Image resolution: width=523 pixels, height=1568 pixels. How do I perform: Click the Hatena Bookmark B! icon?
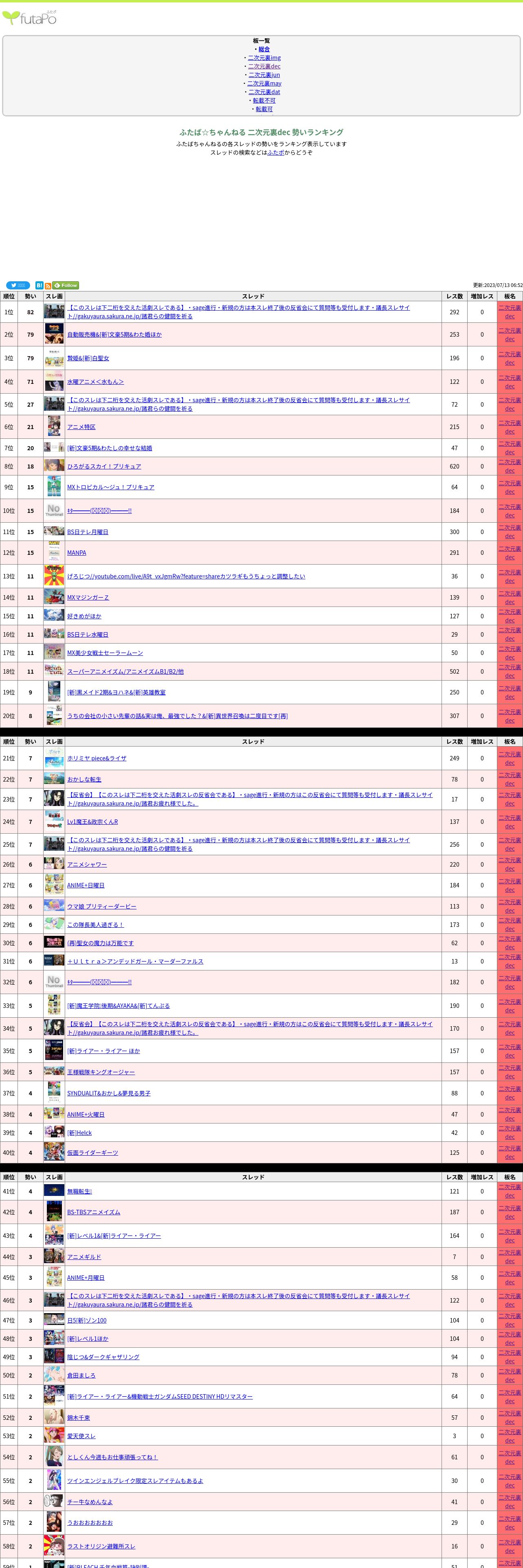pyautogui.click(x=39, y=285)
